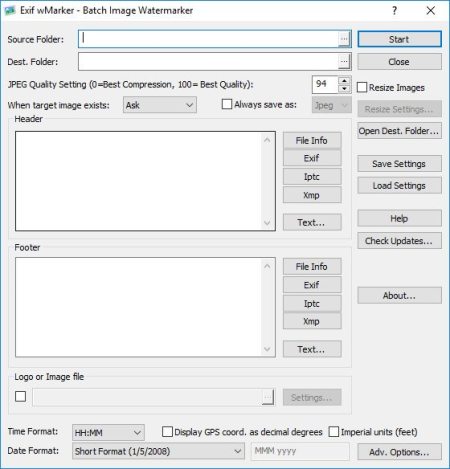
Task: Open the When target image exists dropdown
Action: pos(160,105)
